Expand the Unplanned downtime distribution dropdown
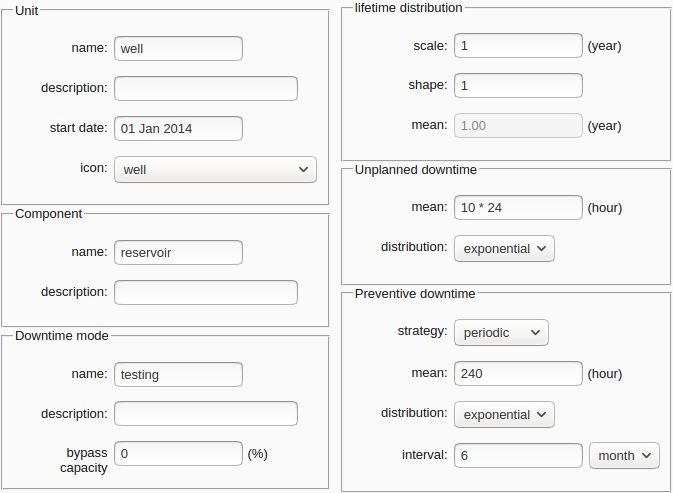The height and width of the screenshot is (493, 673). tap(503, 248)
